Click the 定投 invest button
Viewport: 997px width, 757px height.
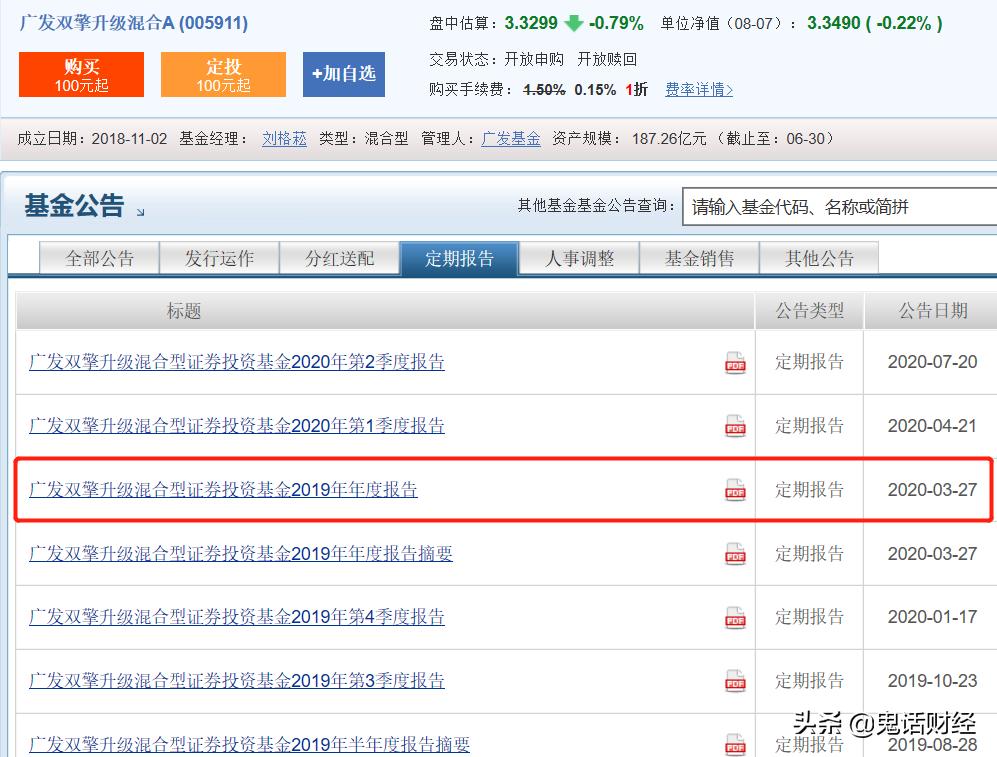(x=222, y=74)
